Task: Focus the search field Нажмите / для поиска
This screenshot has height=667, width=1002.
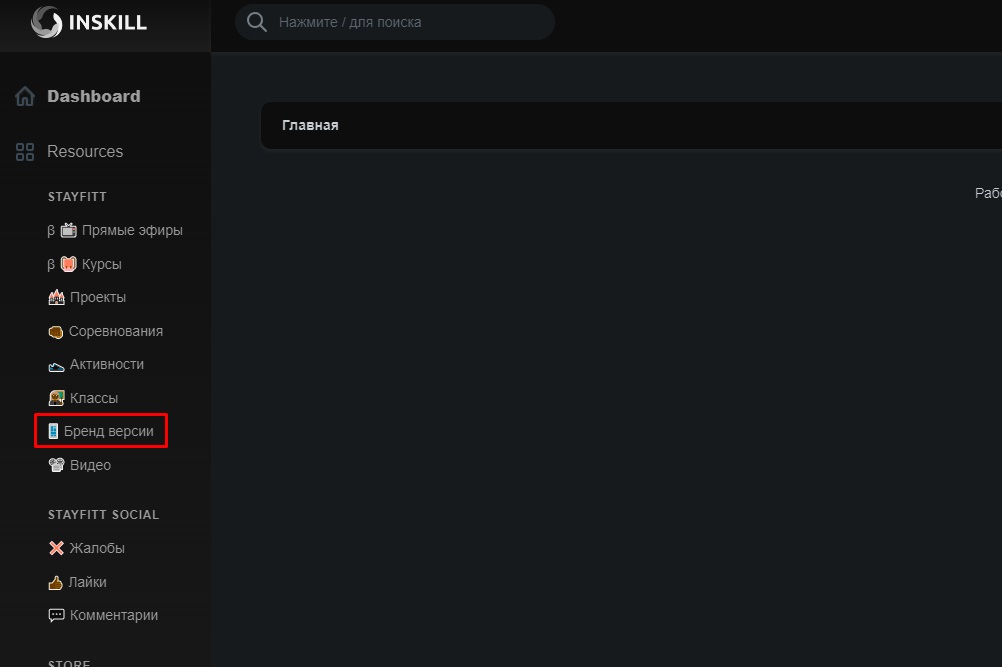Action: [x=400, y=22]
